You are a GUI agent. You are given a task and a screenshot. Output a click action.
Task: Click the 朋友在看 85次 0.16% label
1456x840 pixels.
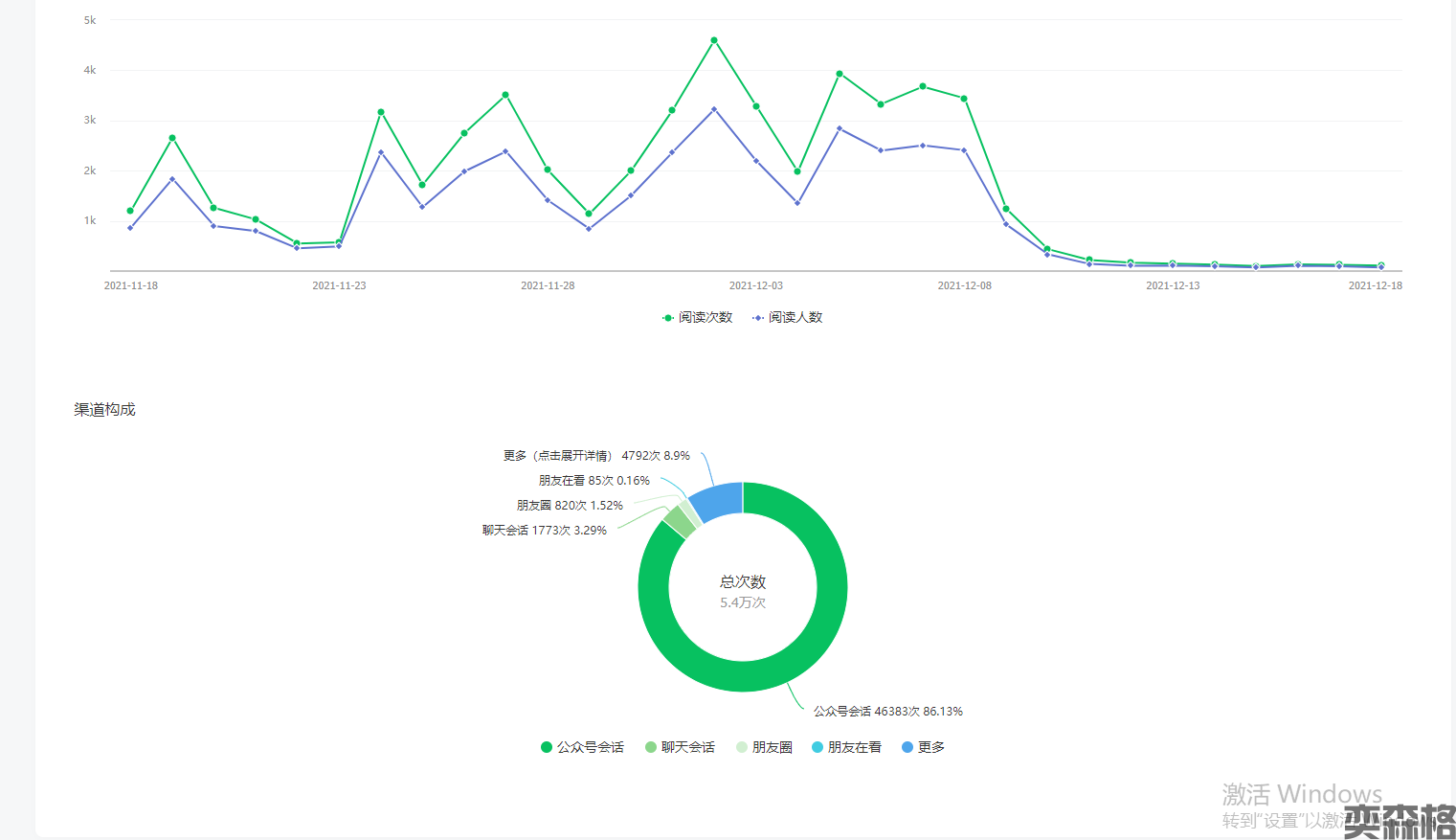coord(594,481)
